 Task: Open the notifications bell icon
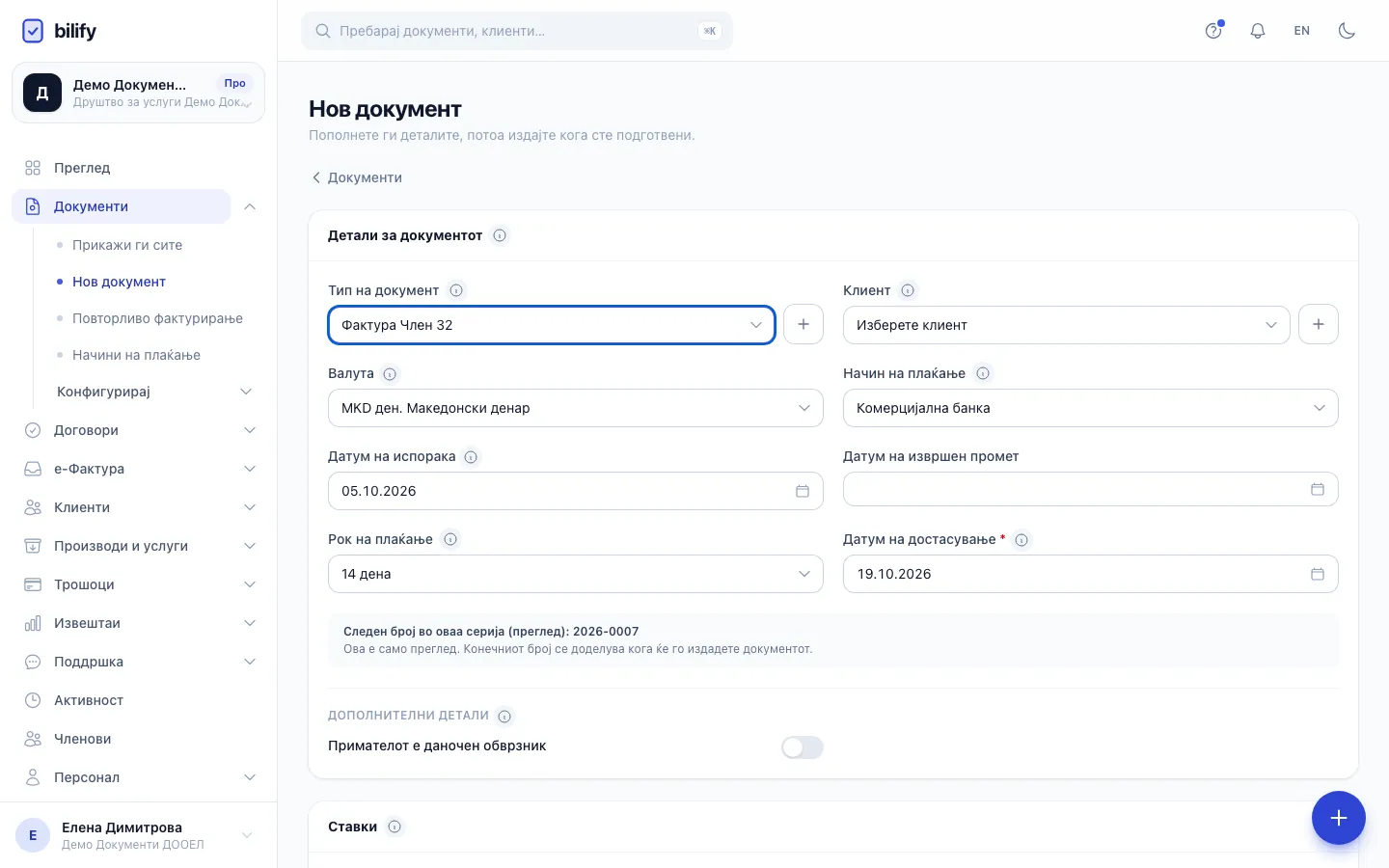[1258, 31]
